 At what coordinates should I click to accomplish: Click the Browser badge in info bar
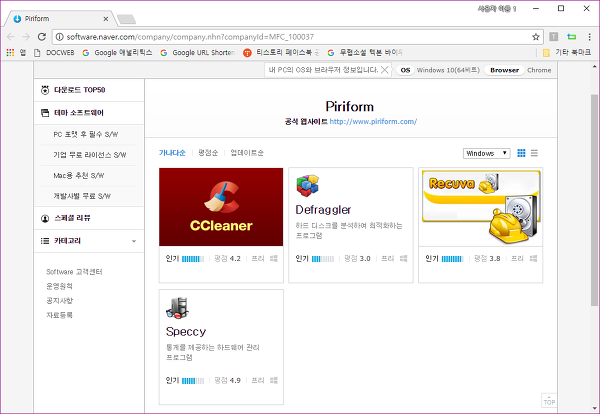[504, 70]
